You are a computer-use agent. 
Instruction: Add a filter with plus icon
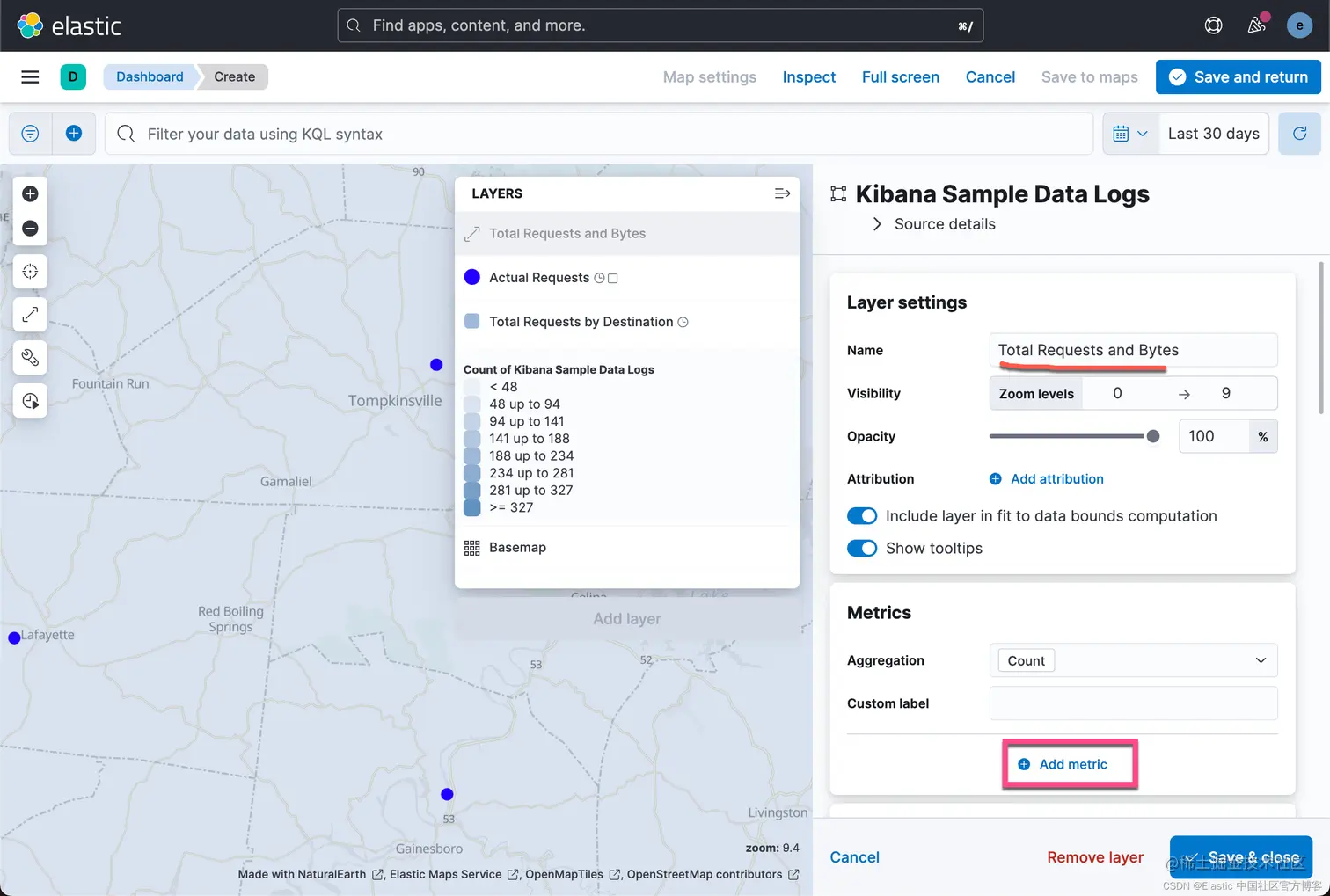coord(74,134)
